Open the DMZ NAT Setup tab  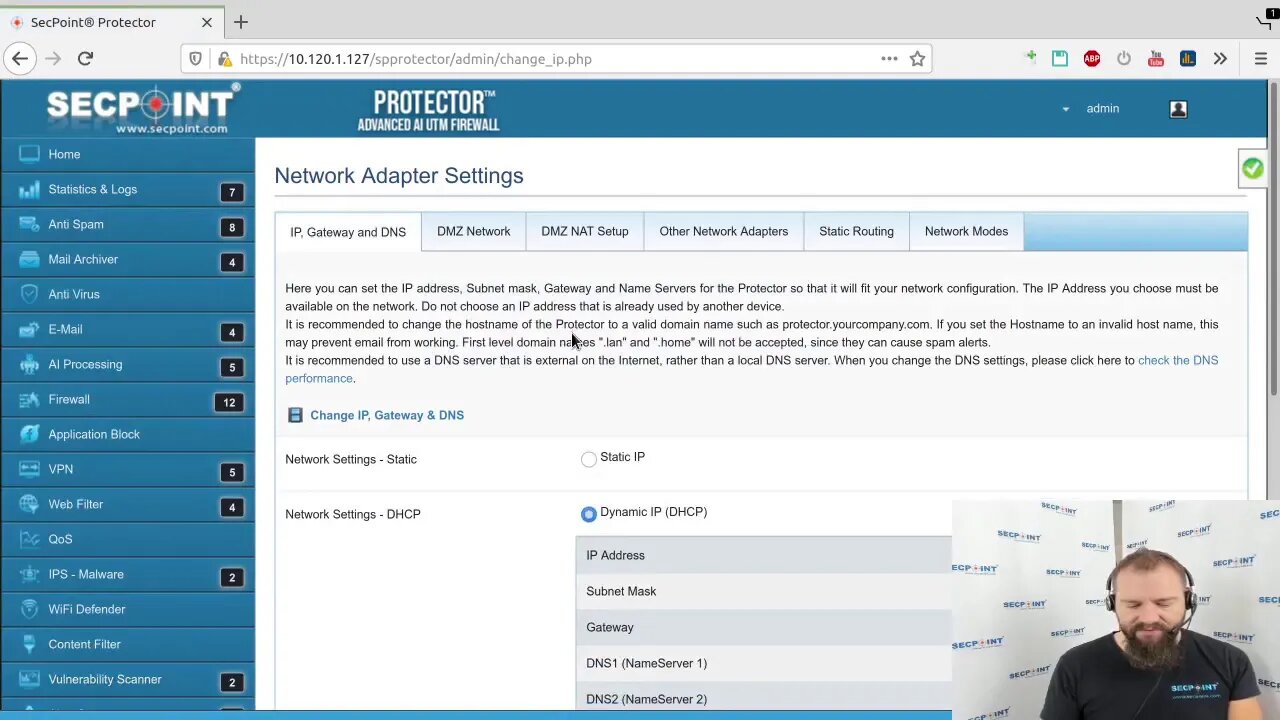coord(585,231)
